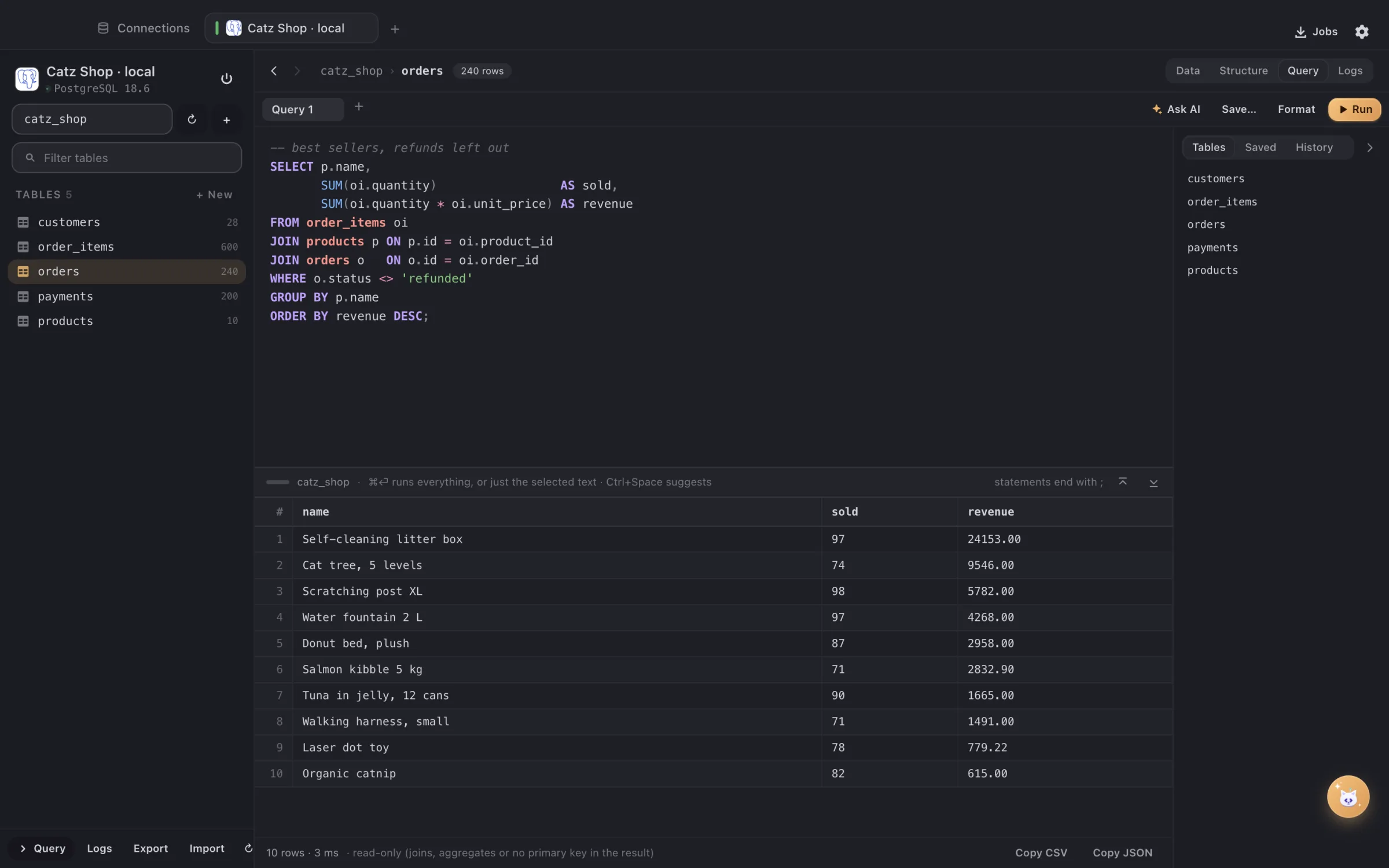Viewport: 1389px width, 868px height.
Task: Open the History tab
Action: [1314, 148]
